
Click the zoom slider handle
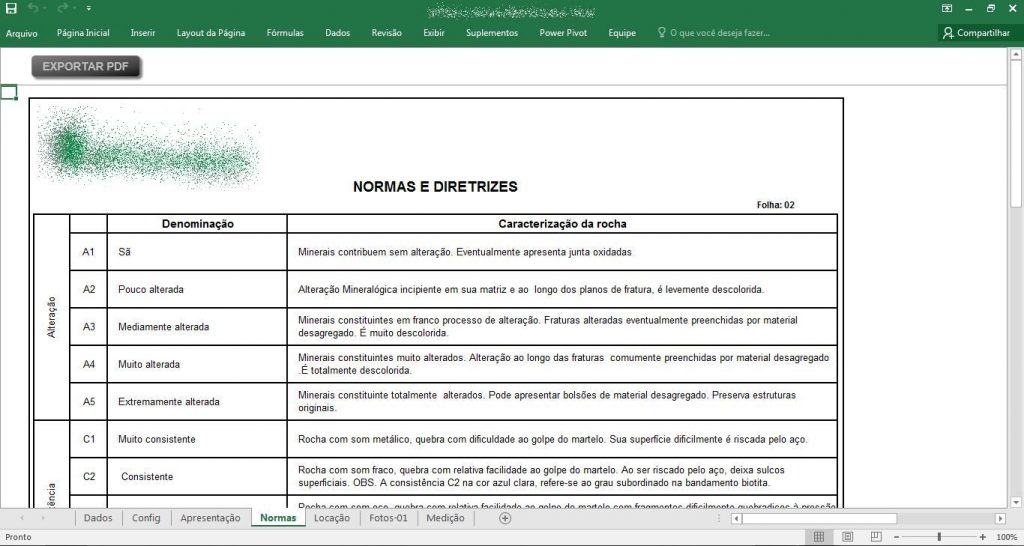click(x=939, y=537)
